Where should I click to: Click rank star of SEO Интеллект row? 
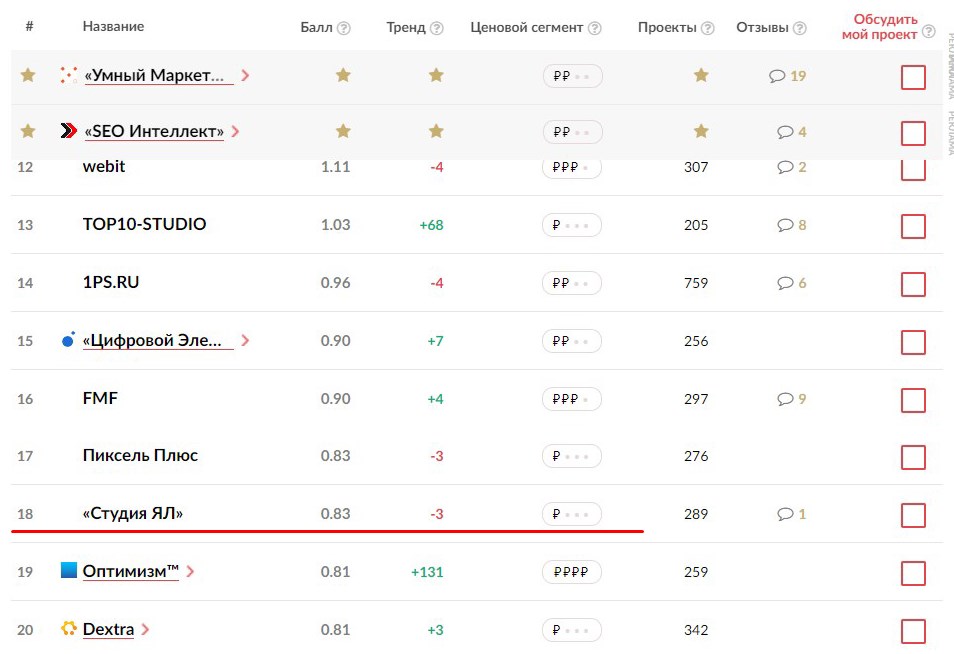click(28, 131)
